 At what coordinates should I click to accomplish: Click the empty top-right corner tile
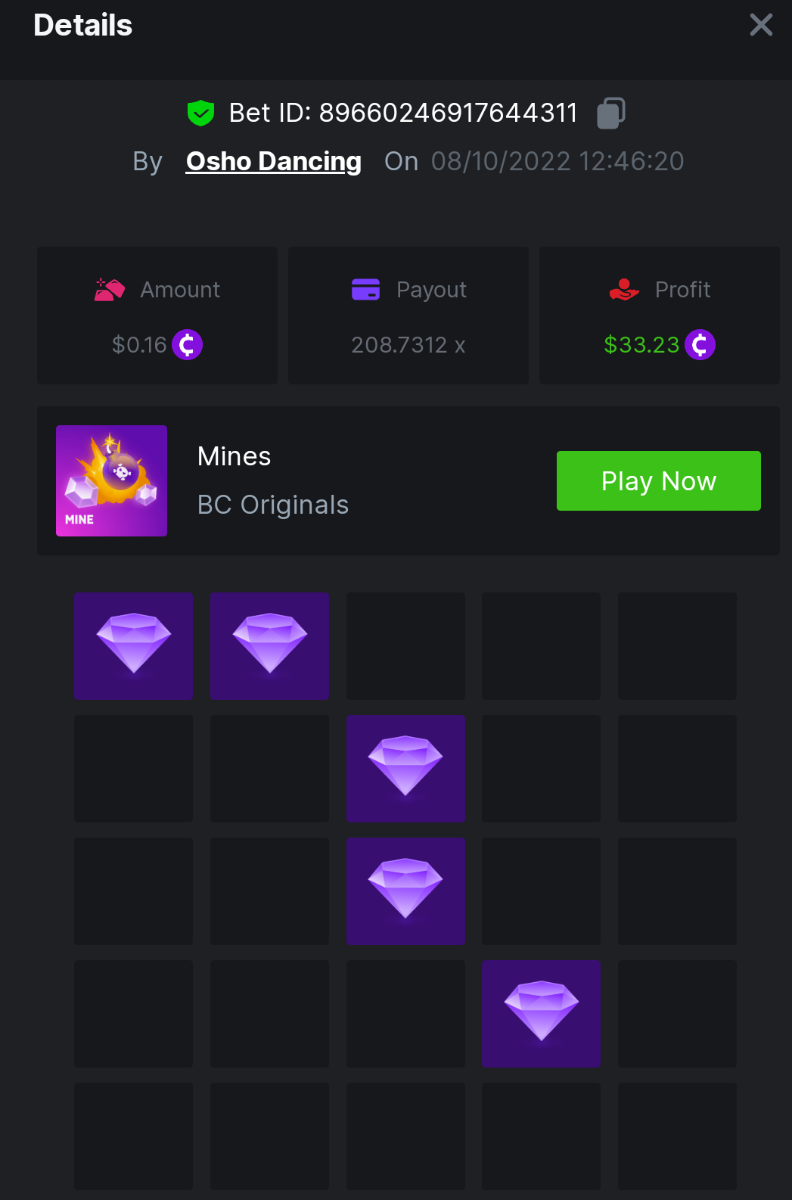pyautogui.click(x=677, y=646)
